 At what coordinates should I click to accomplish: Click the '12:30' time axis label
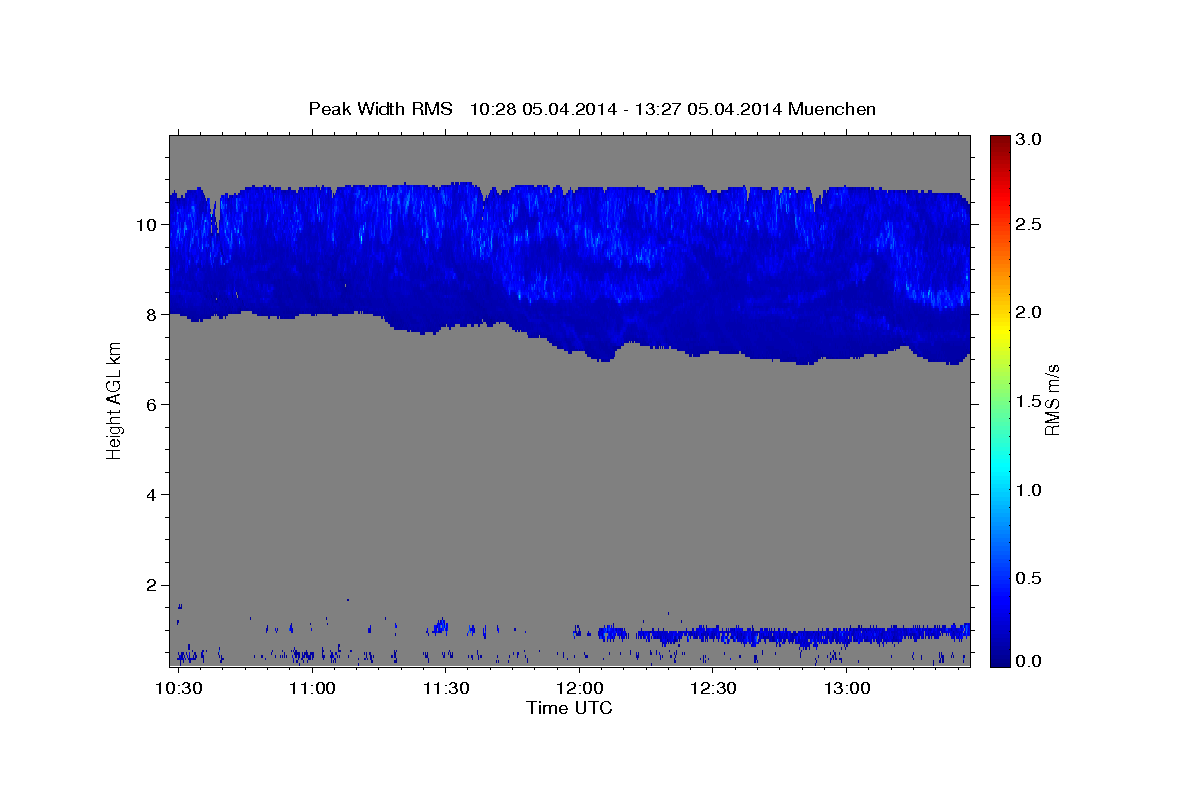tap(713, 689)
